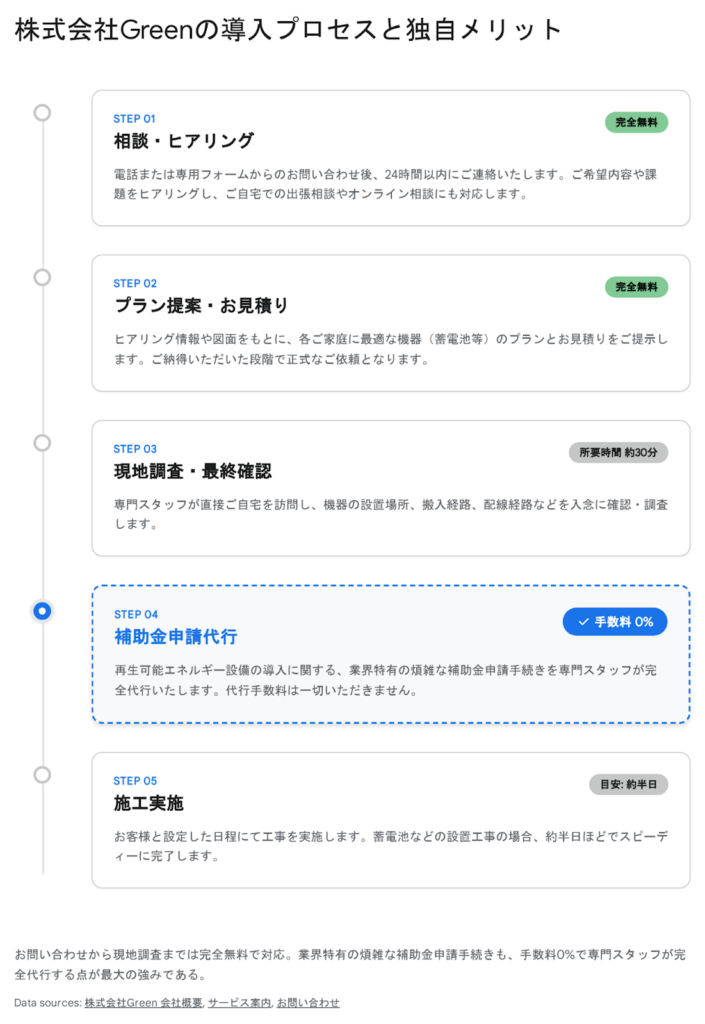Select the 施工実施 step heading
This screenshot has height=1024, width=705.
(149, 803)
